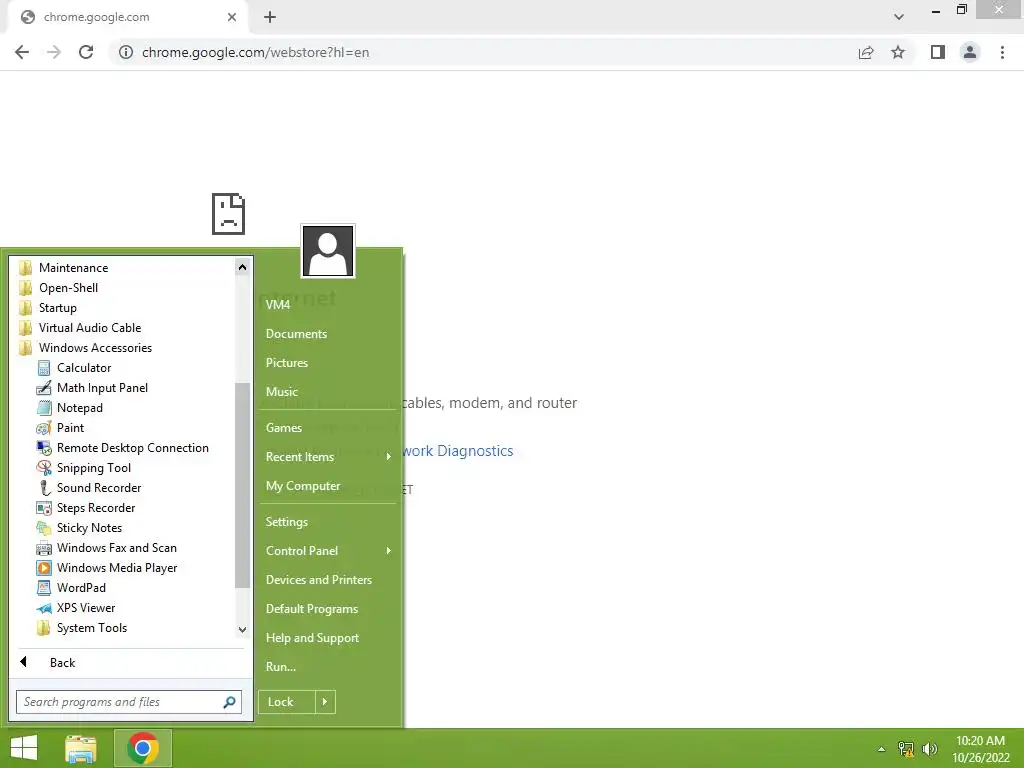
Task: Expand the Startup folder
Action: pos(48,308)
